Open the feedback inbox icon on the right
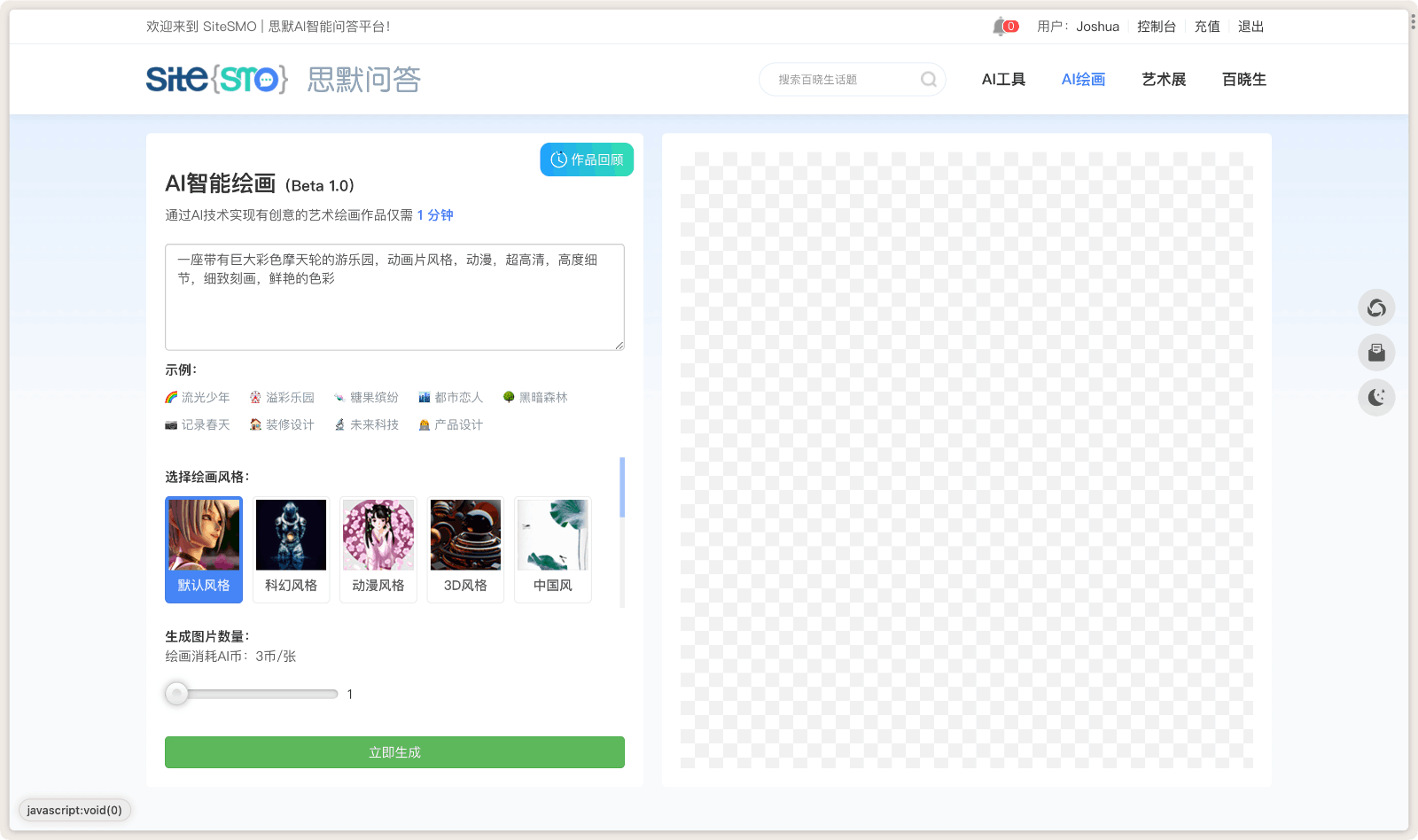 coord(1376,352)
